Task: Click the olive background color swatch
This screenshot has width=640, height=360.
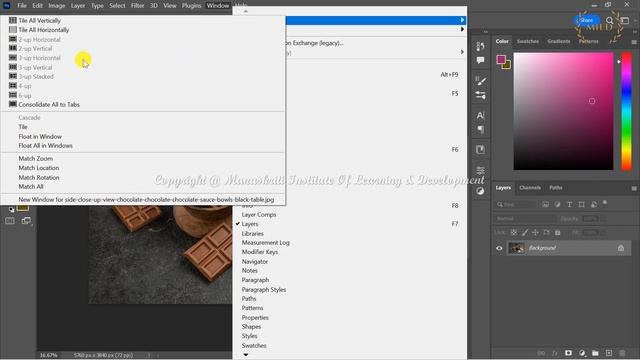Action: [507, 65]
